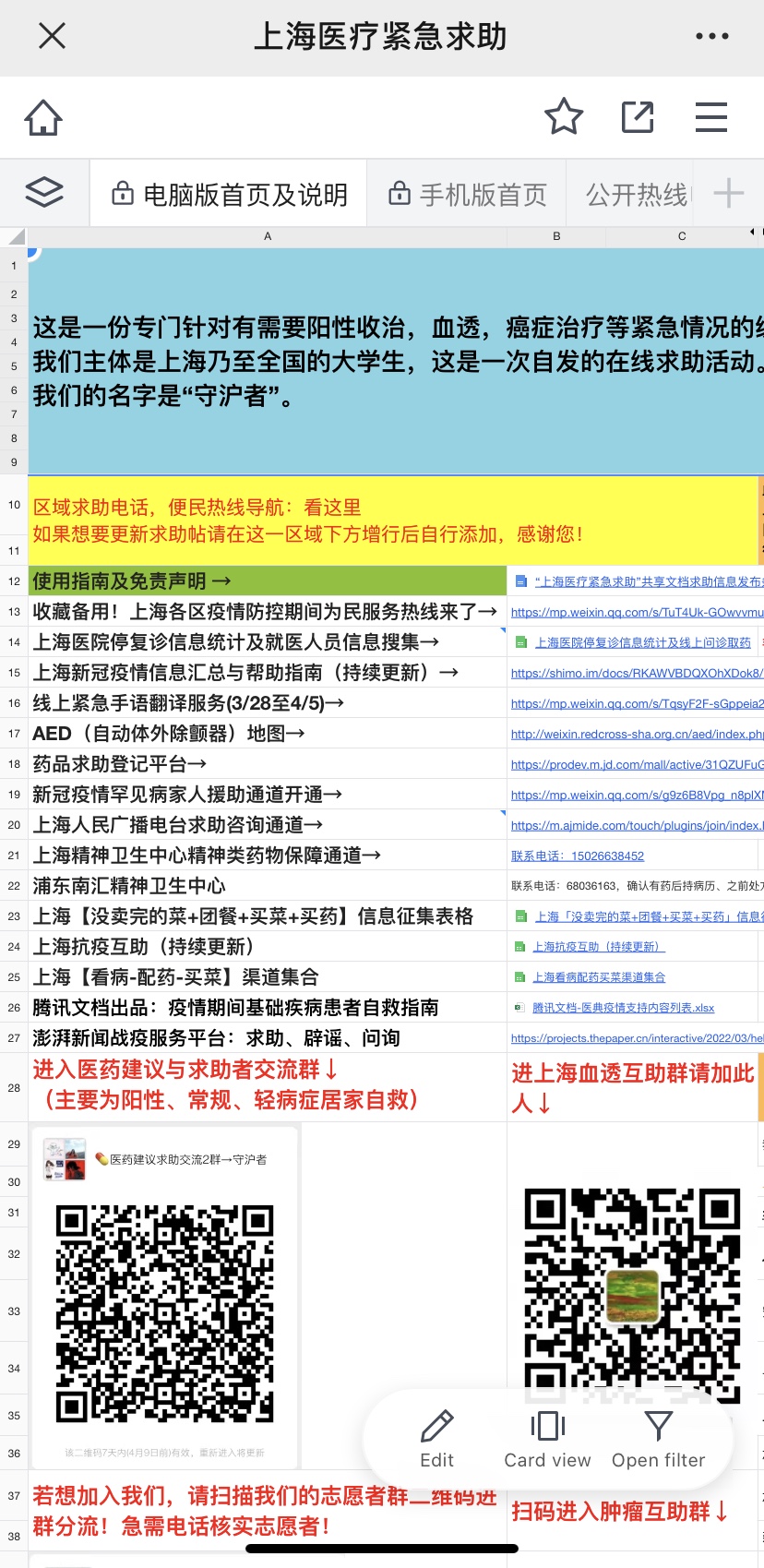
Task: Open sheet layers list icon
Action: [x=43, y=193]
